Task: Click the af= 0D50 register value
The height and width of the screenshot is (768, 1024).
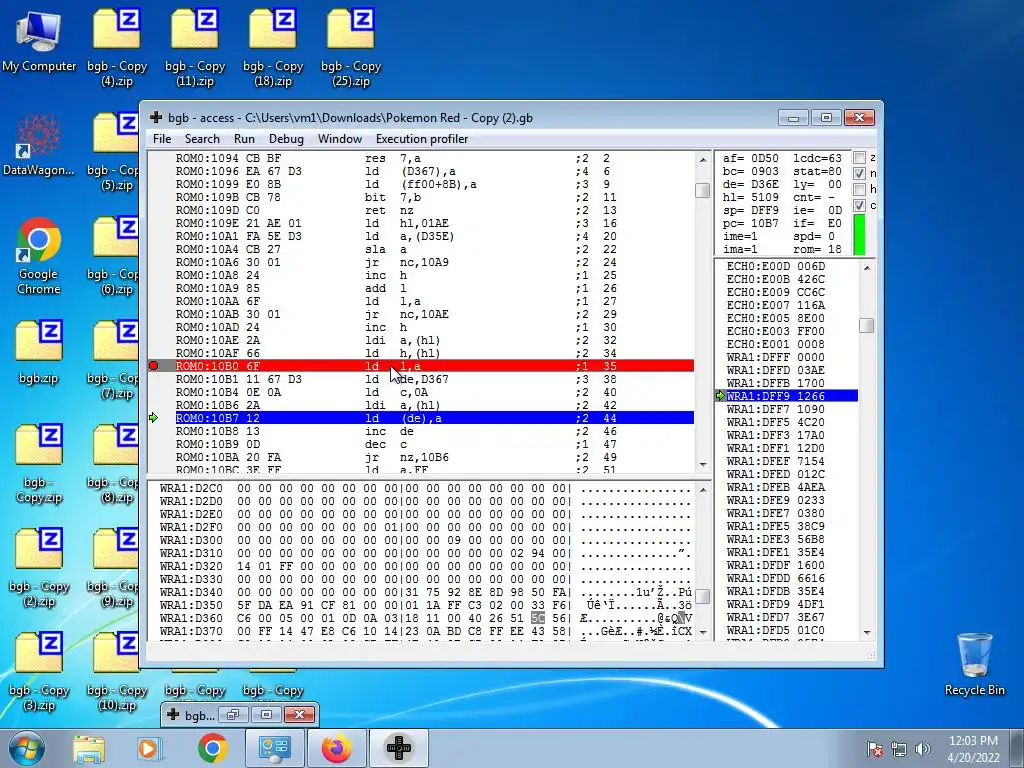Action: [750, 158]
